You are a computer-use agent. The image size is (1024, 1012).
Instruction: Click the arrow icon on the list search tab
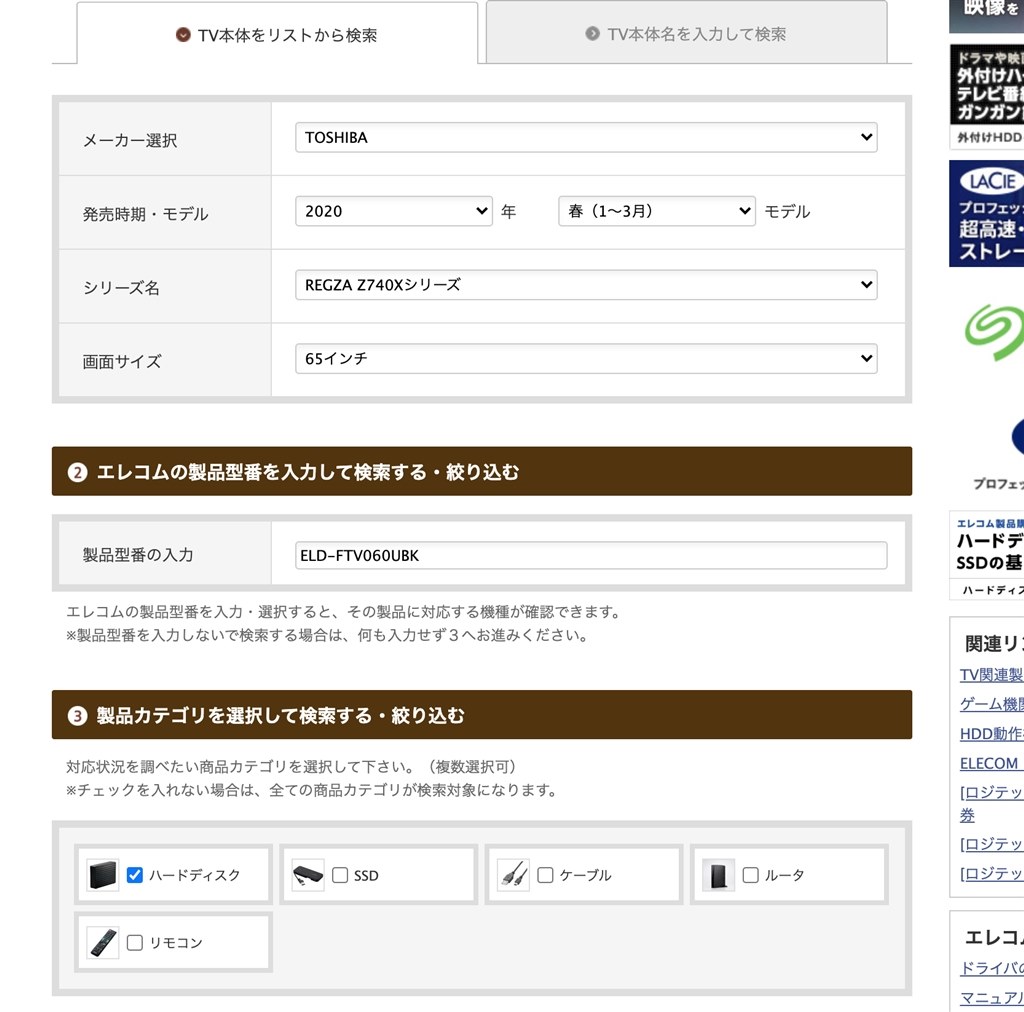coord(184,35)
